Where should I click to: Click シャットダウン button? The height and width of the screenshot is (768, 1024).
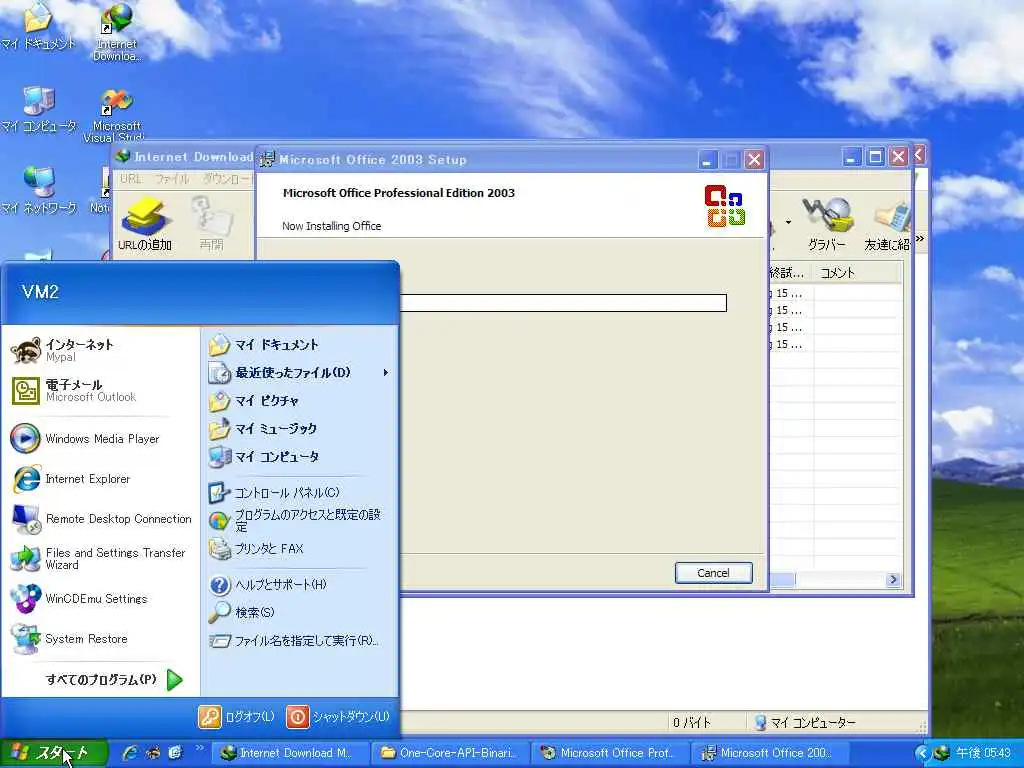point(338,716)
